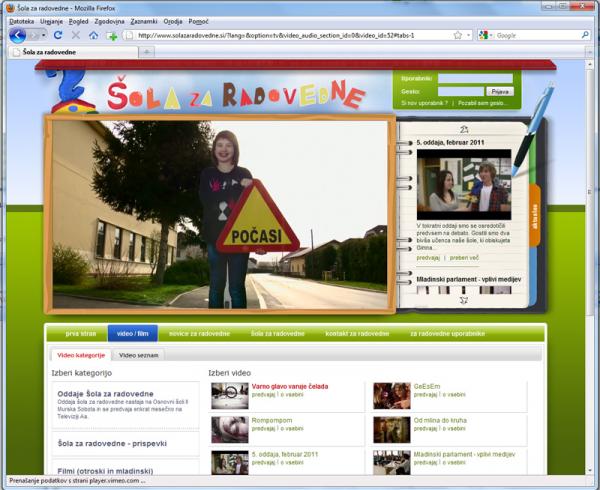Click into the Uporabnik username field
This screenshot has height=490, width=600.
[473, 77]
